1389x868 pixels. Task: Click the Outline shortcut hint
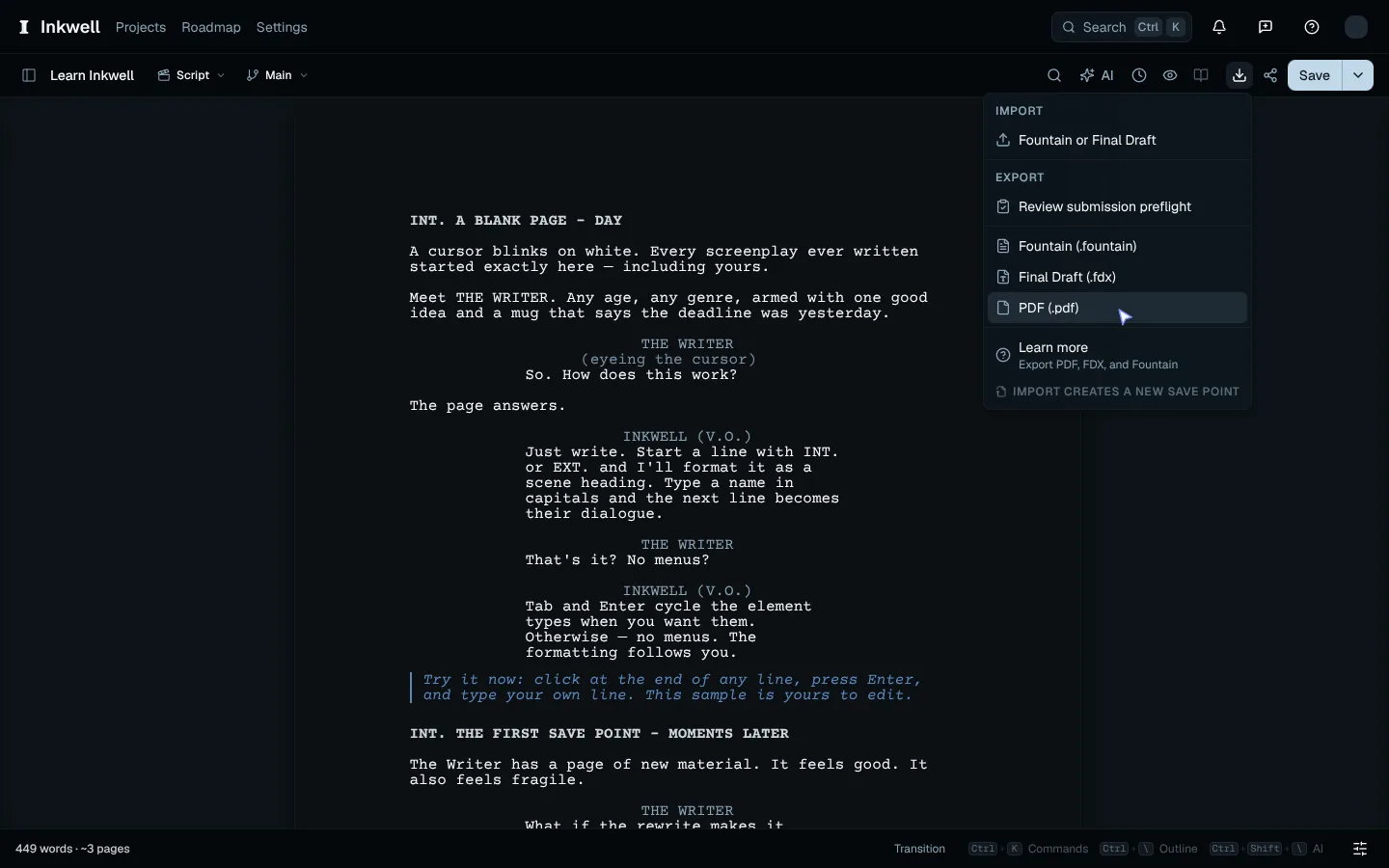[x=1150, y=849]
